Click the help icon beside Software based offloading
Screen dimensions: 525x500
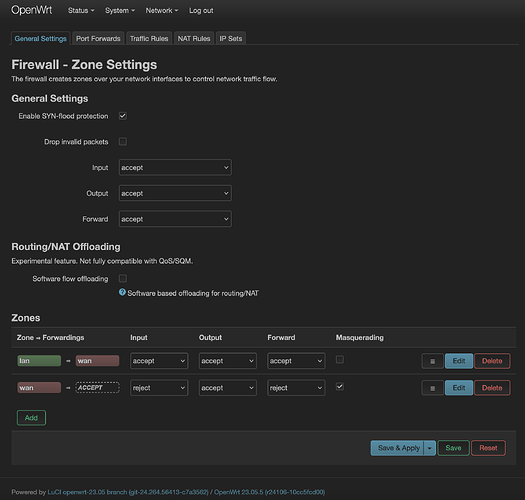[122, 292]
